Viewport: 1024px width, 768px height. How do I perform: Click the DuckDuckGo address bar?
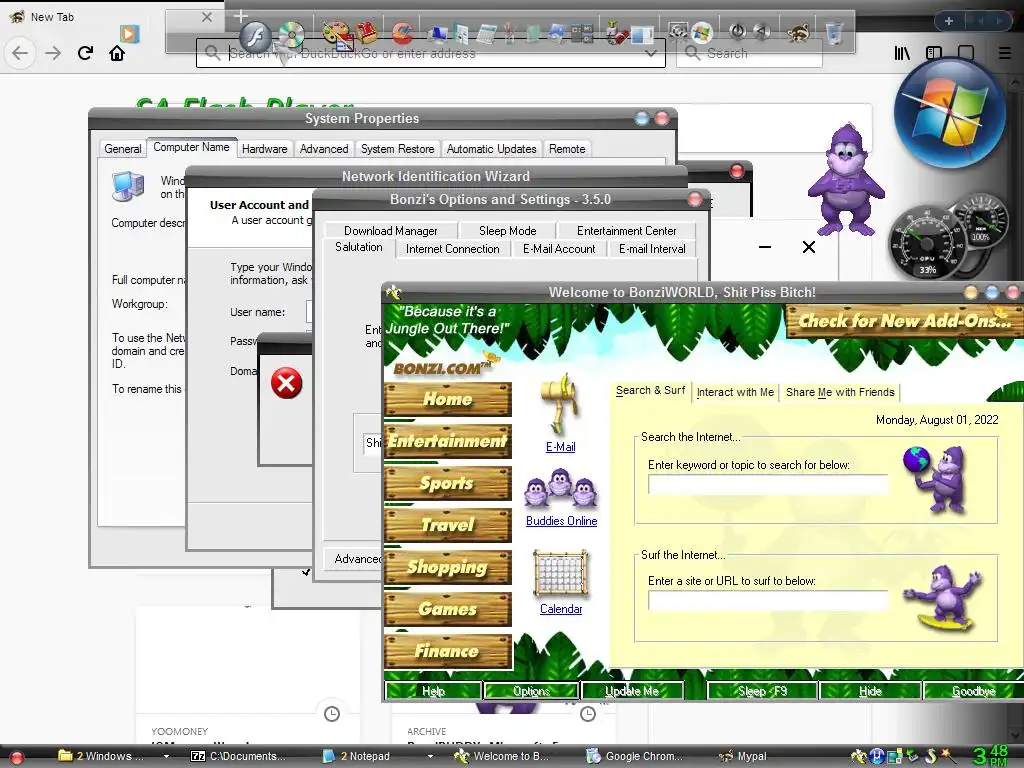click(x=431, y=54)
